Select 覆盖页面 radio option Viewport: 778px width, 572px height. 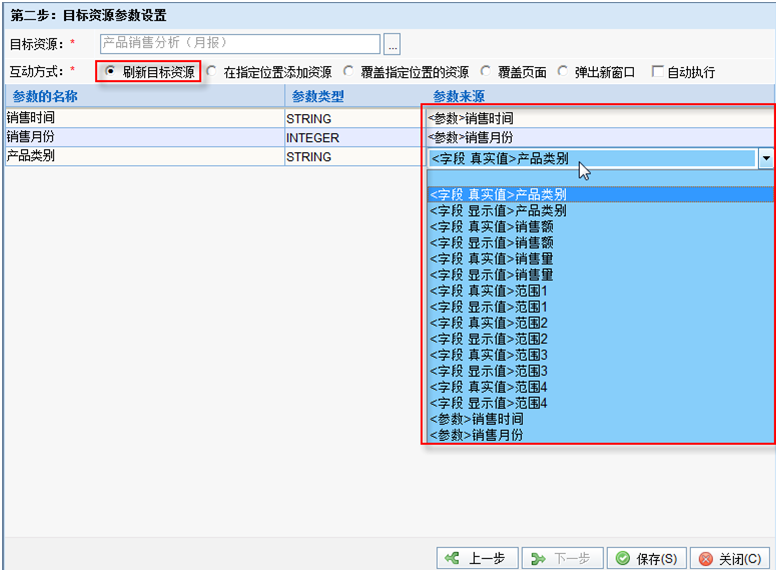click(x=486, y=71)
